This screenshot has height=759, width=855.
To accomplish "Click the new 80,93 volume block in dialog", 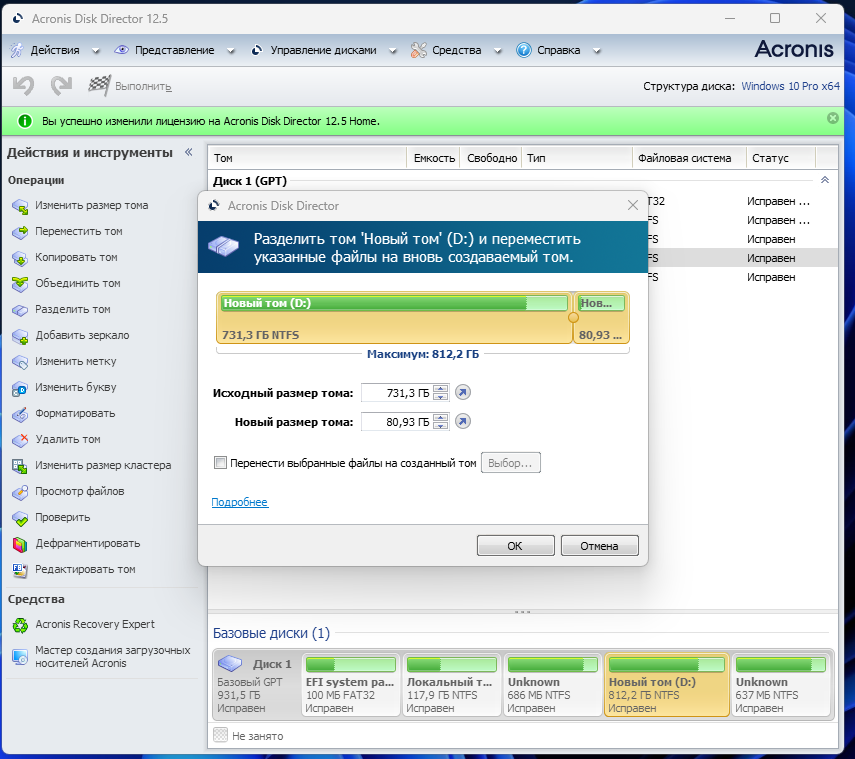I will pyautogui.click(x=601, y=318).
